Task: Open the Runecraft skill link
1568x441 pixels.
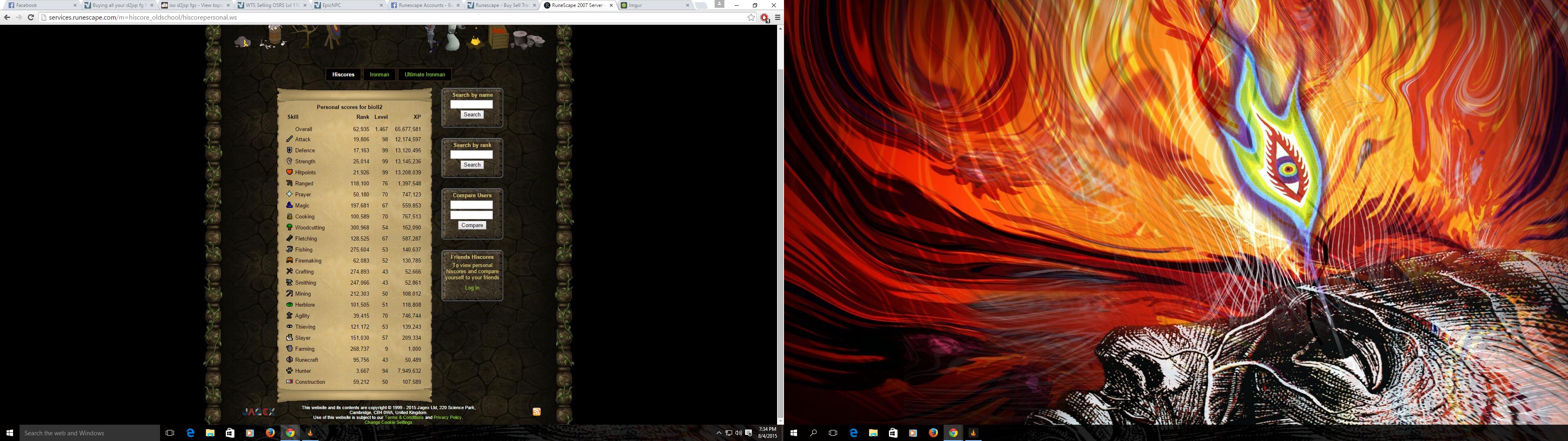Action: point(307,360)
